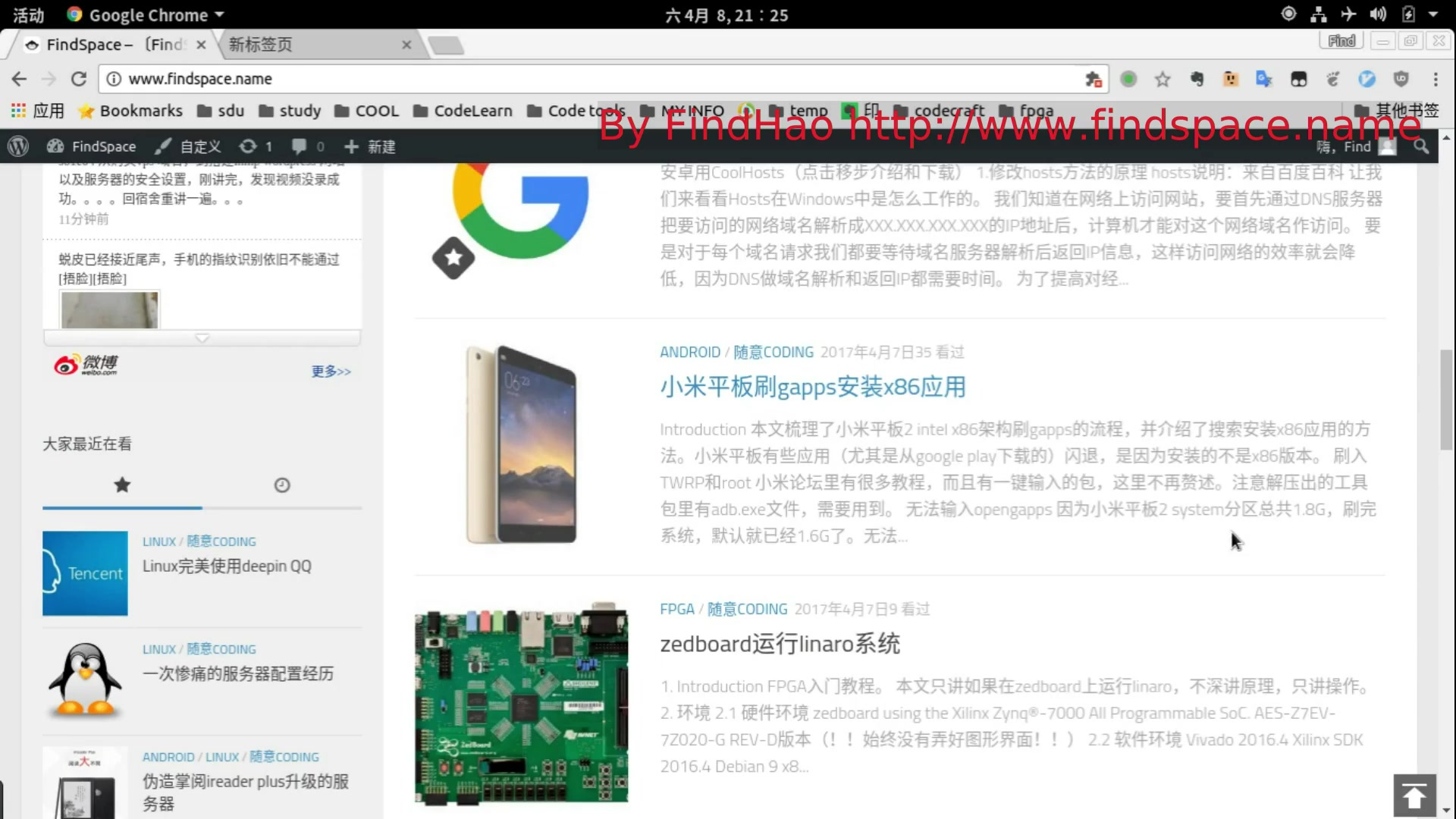Toggle the green recording indicator extension
Image resolution: width=1456 pixels, height=819 pixels.
click(x=1129, y=78)
